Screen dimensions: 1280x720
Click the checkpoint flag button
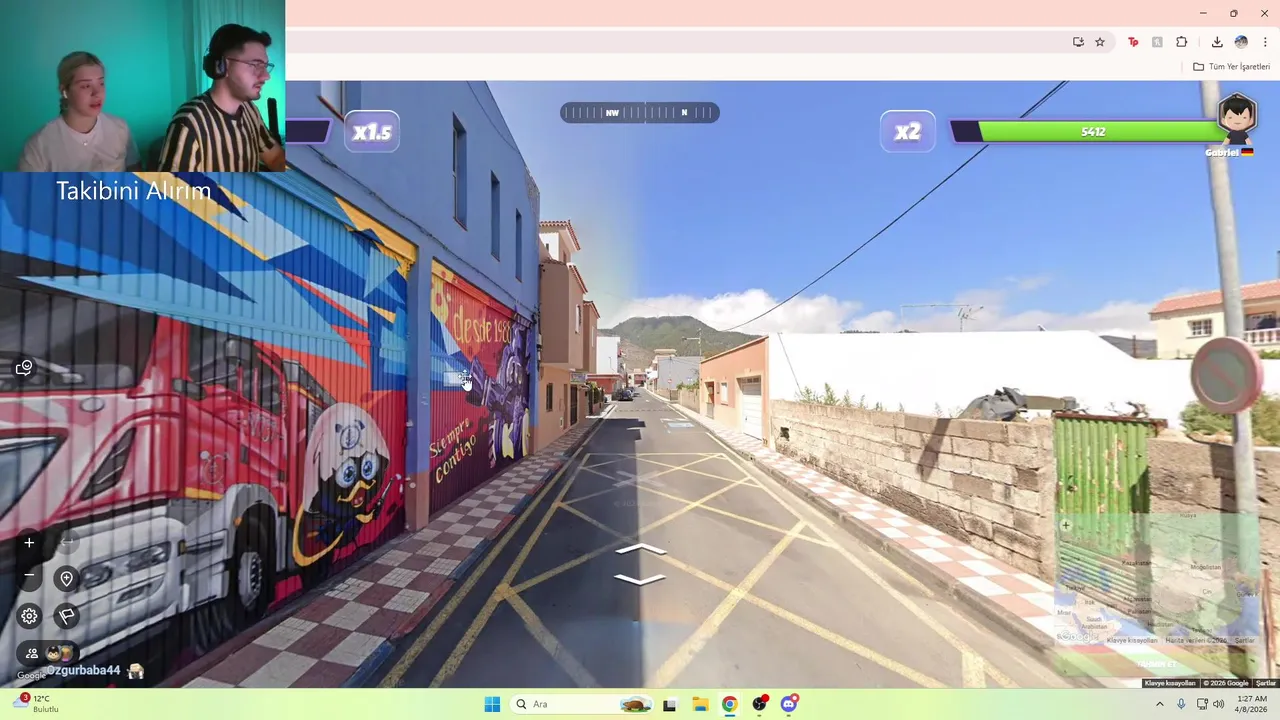coord(67,616)
